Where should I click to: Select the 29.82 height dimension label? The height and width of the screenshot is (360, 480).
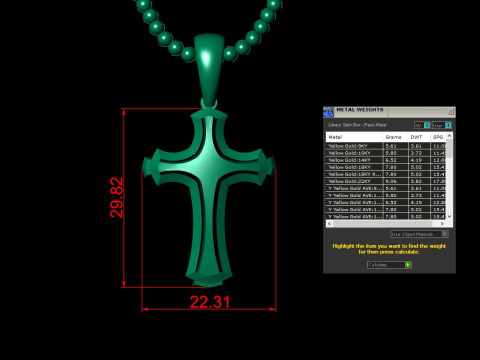coord(116,197)
